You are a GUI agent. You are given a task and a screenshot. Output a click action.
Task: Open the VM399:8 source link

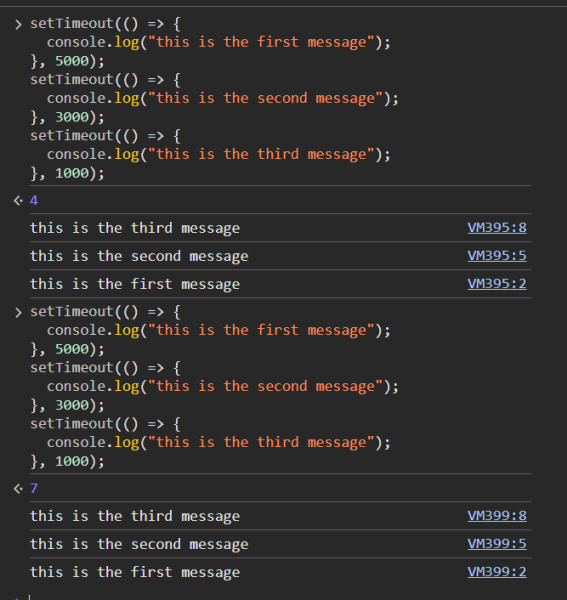pyautogui.click(x=497, y=516)
